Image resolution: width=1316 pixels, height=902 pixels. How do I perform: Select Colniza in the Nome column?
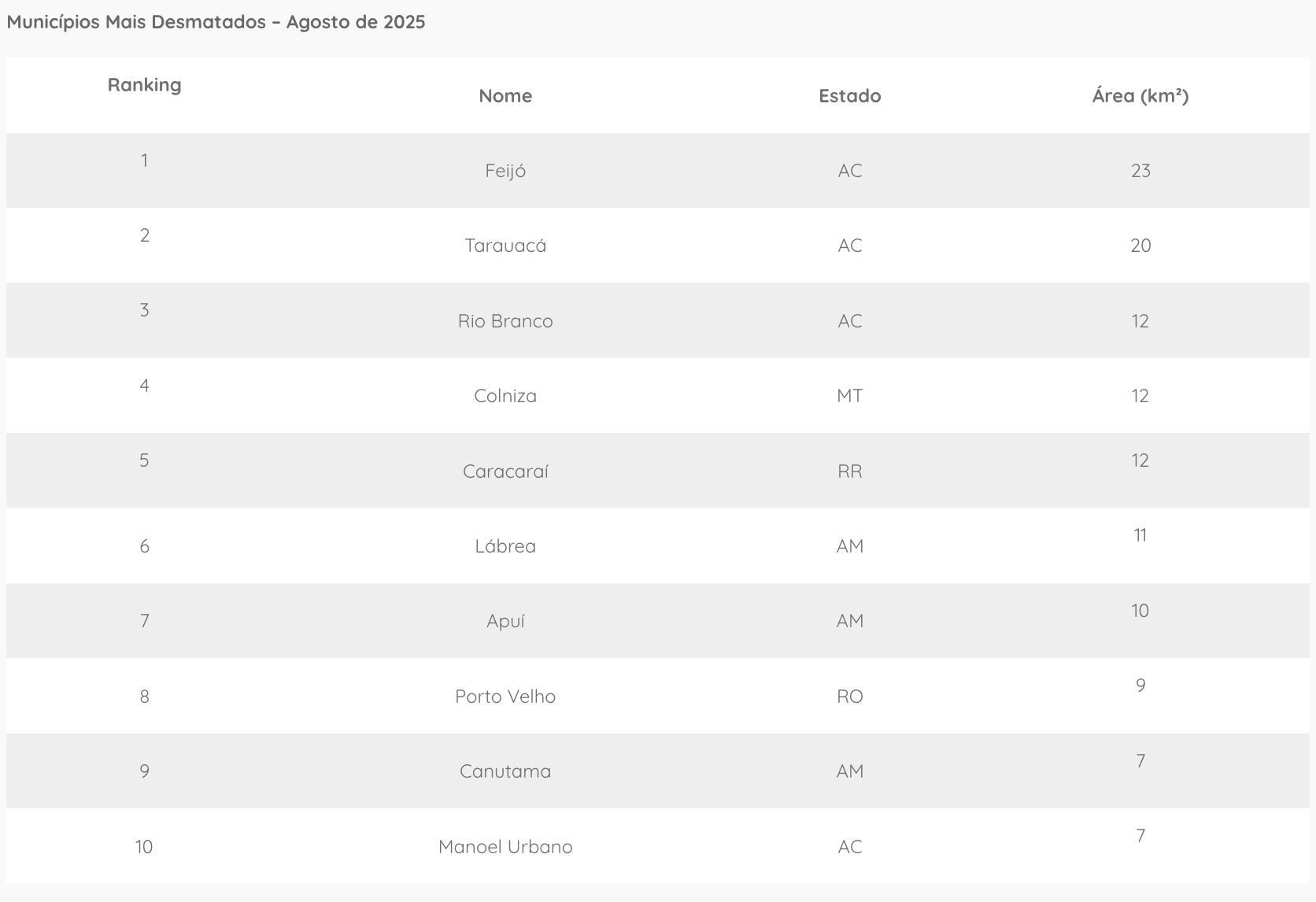coord(505,396)
